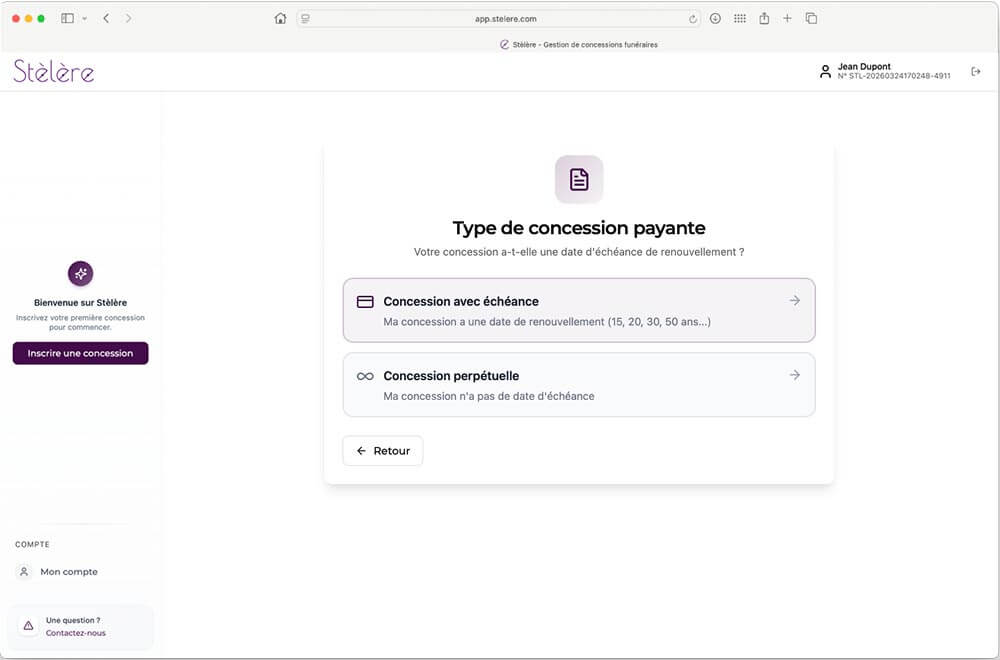
Task: Click Inscrire une concession button
Action: coord(80,353)
